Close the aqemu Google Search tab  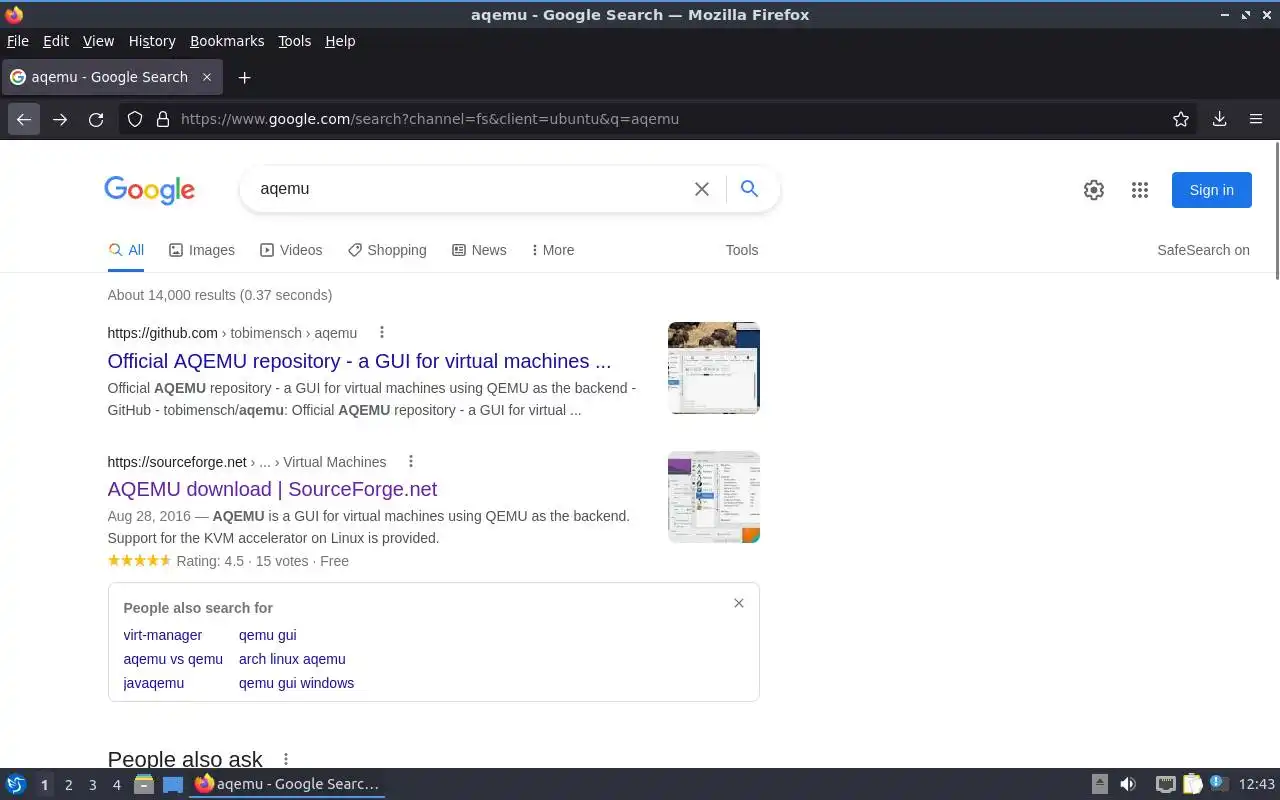point(207,77)
